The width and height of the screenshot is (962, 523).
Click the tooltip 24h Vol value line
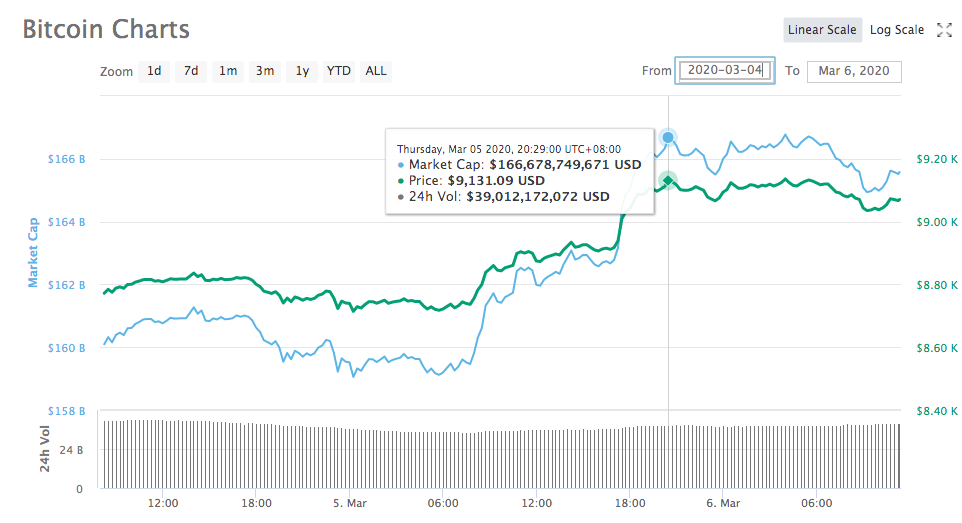point(503,196)
